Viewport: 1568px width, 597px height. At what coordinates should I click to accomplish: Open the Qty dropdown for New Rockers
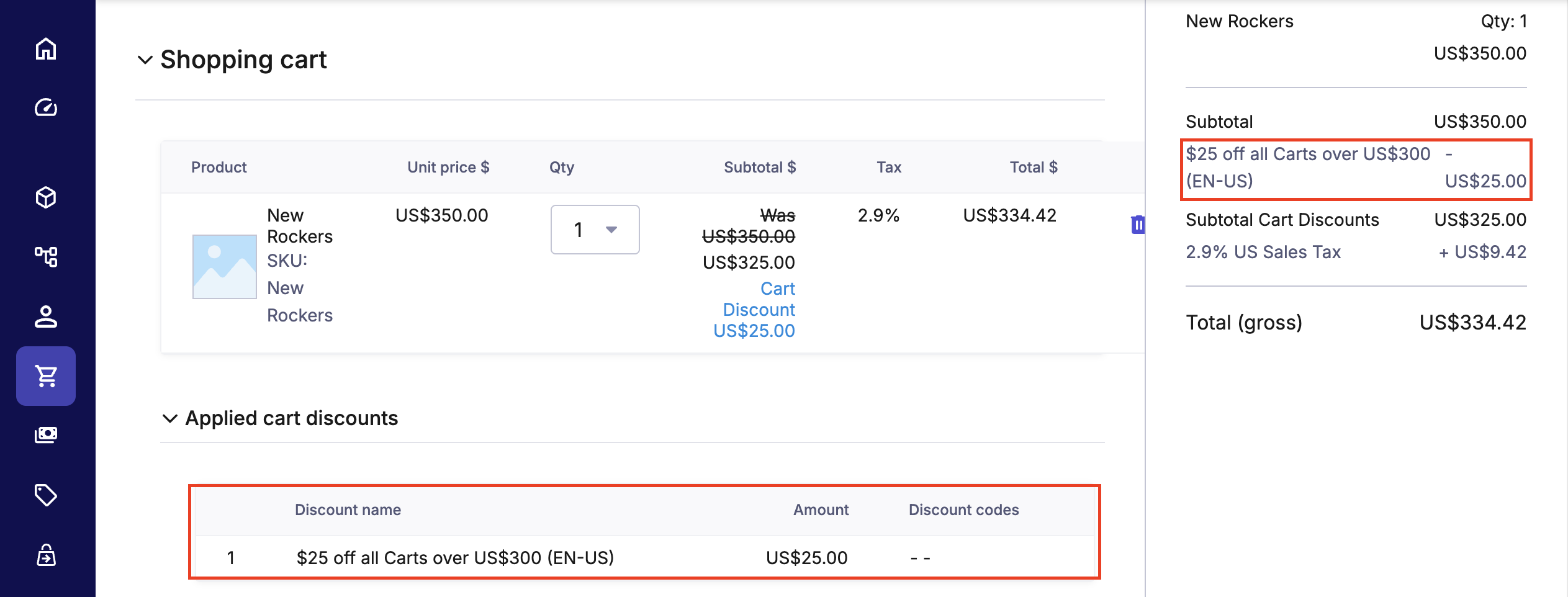tap(595, 230)
